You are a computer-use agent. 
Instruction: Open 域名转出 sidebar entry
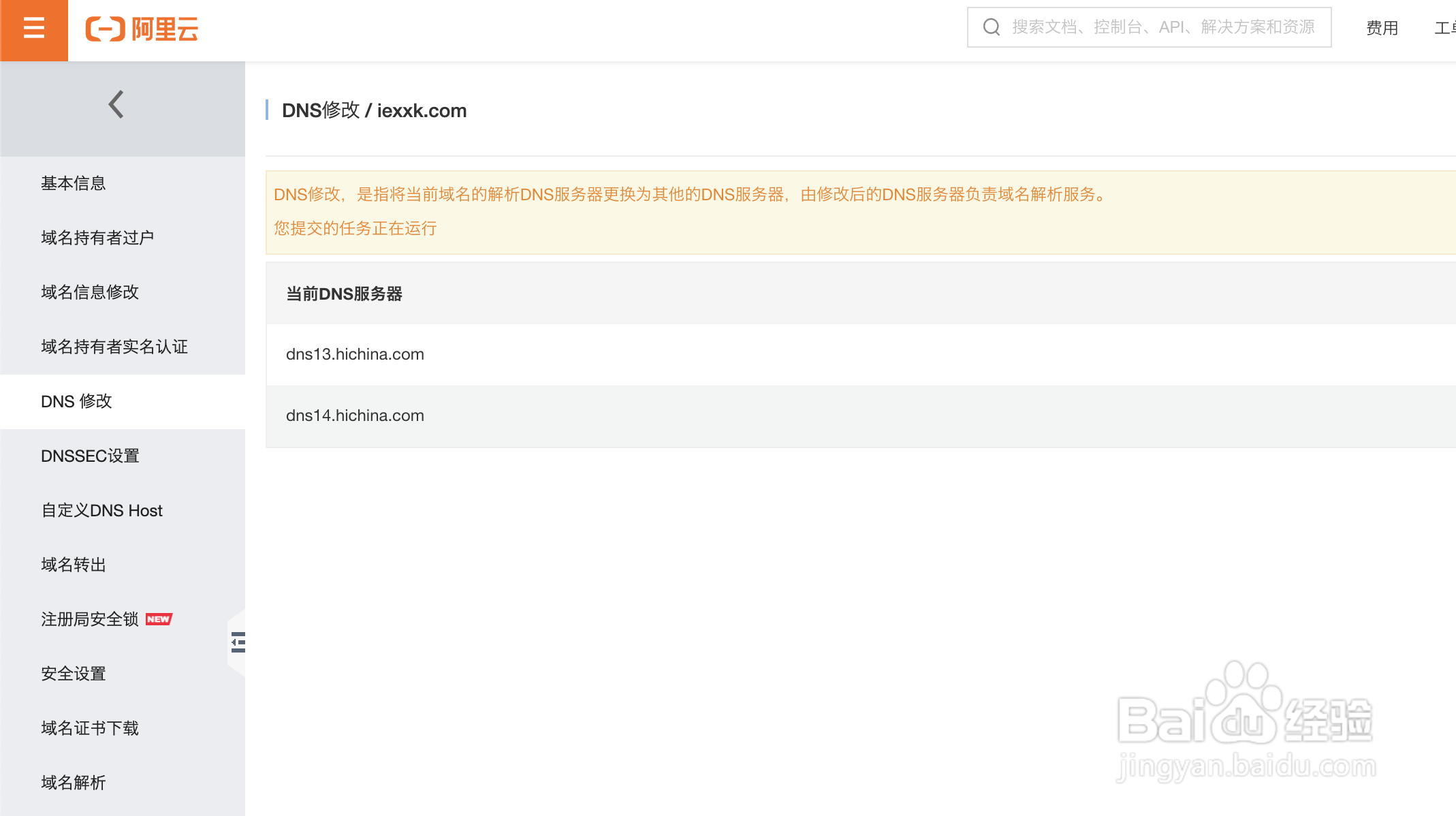pos(74,565)
